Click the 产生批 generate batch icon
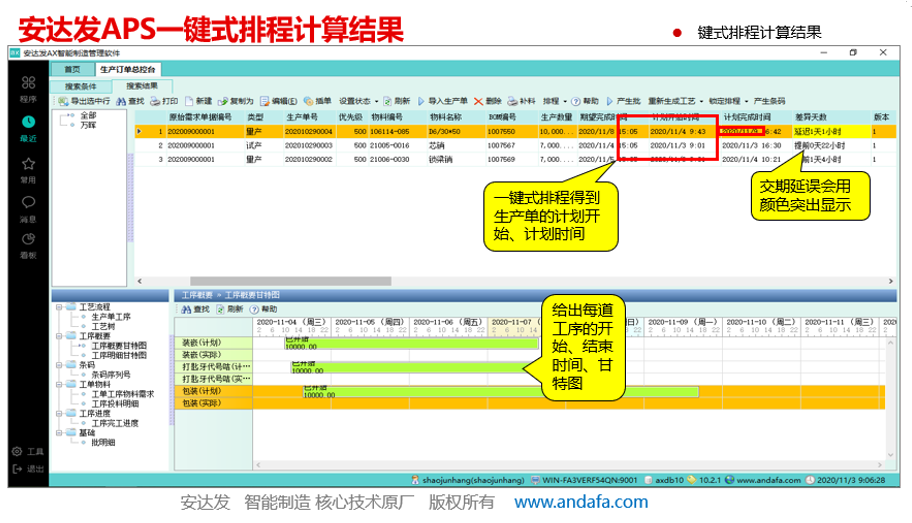Screen dimensions: 912x523 [610, 101]
